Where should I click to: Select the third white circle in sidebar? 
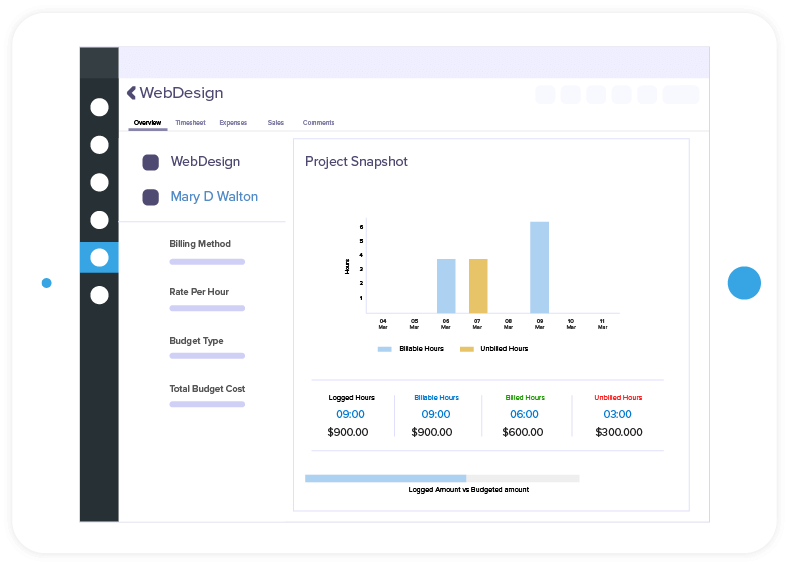(99, 182)
